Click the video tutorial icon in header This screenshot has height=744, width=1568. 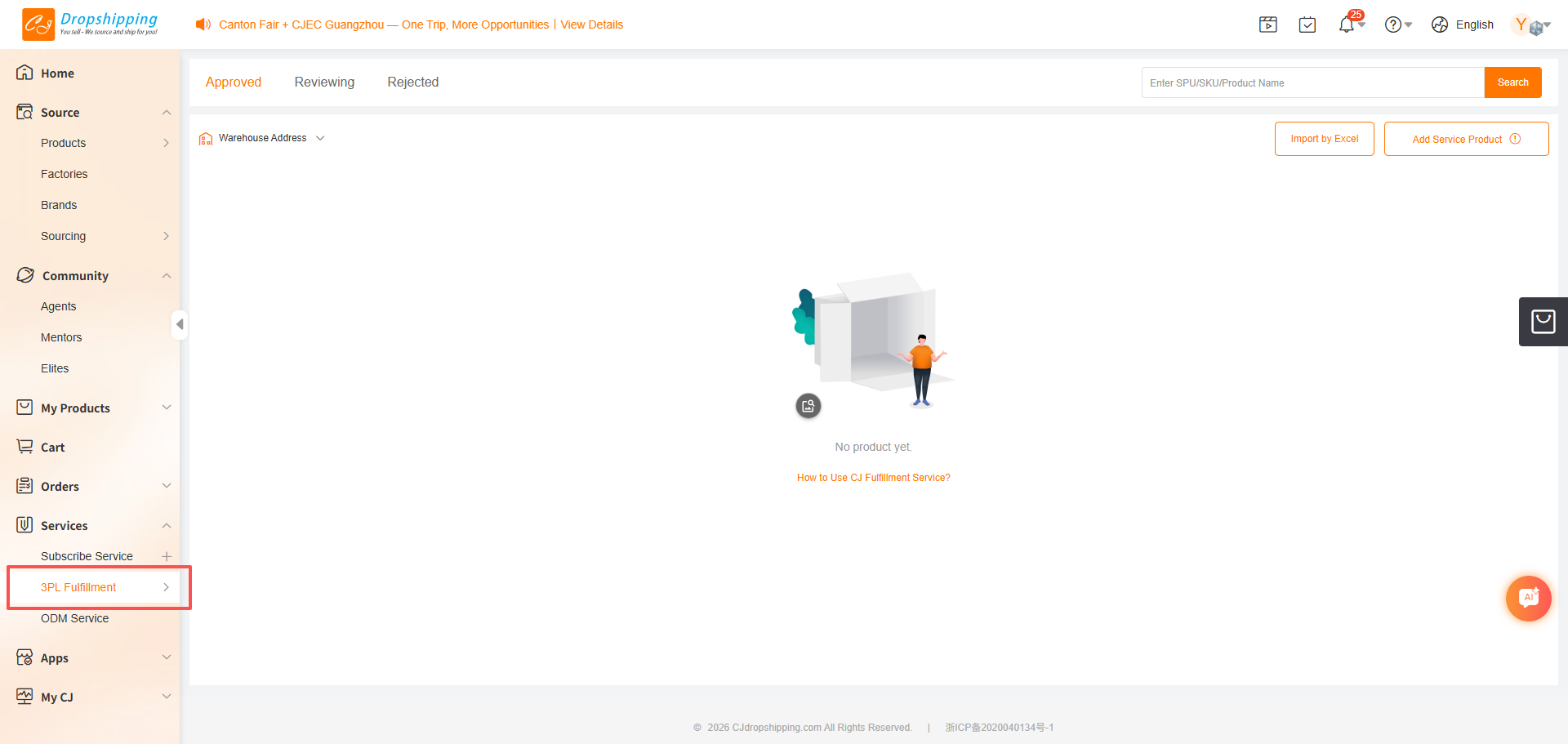point(1268,25)
